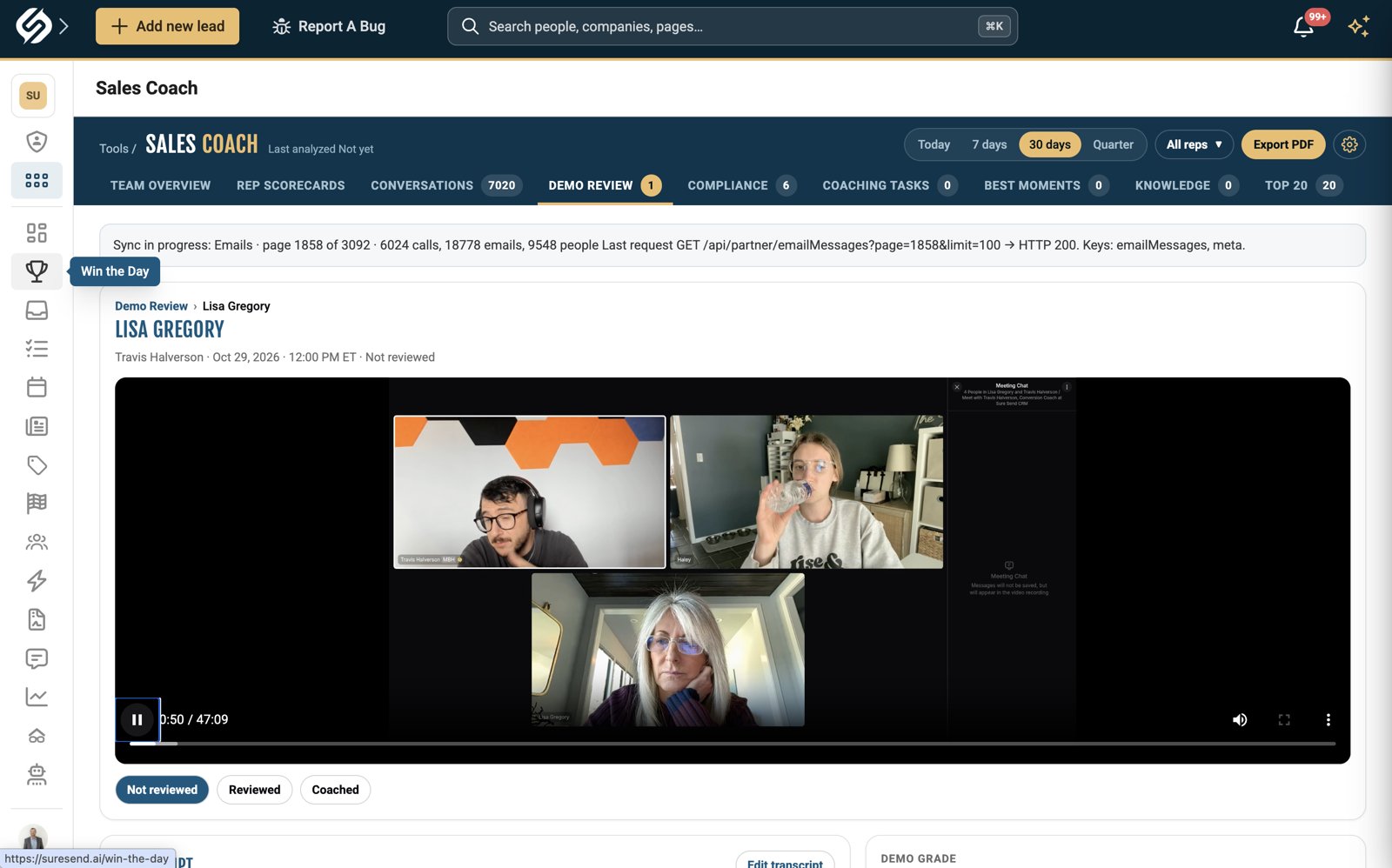The height and width of the screenshot is (868, 1392).
Task: Enter fullscreen video mode
Action: click(x=1284, y=719)
